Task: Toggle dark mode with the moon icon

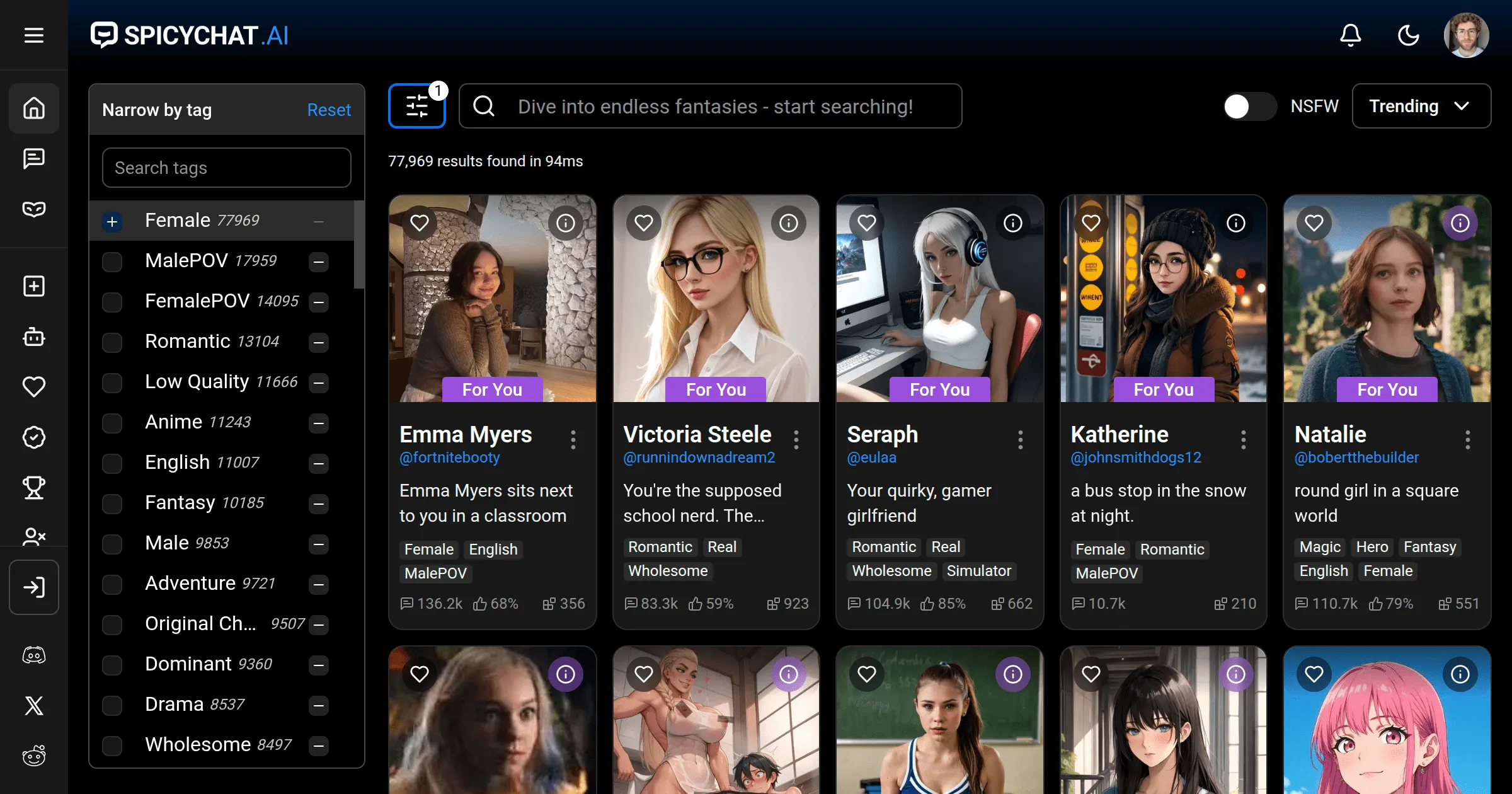Action: (x=1408, y=35)
